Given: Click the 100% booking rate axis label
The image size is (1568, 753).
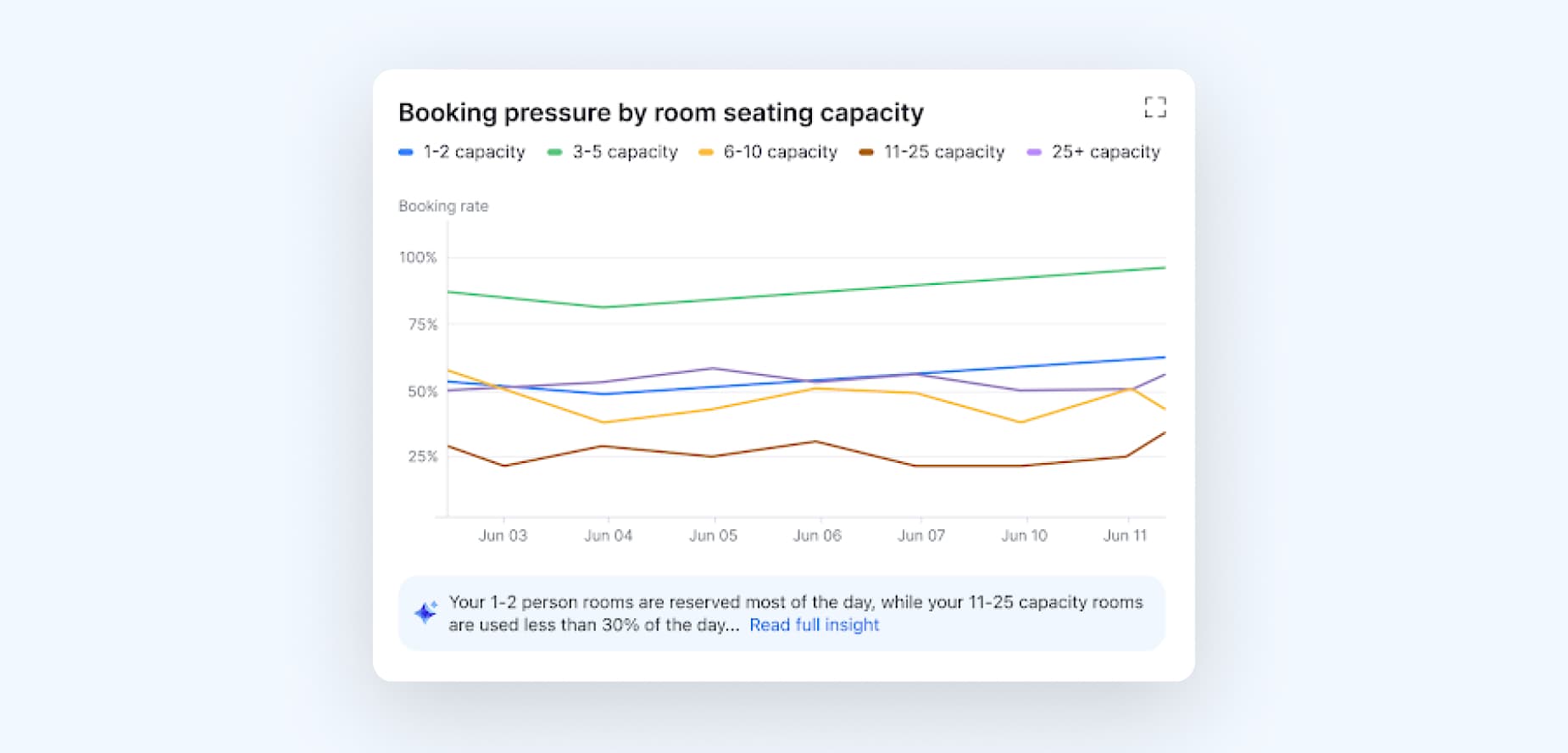Looking at the screenshot, I should pyautogui.click(x=418, y=258).
